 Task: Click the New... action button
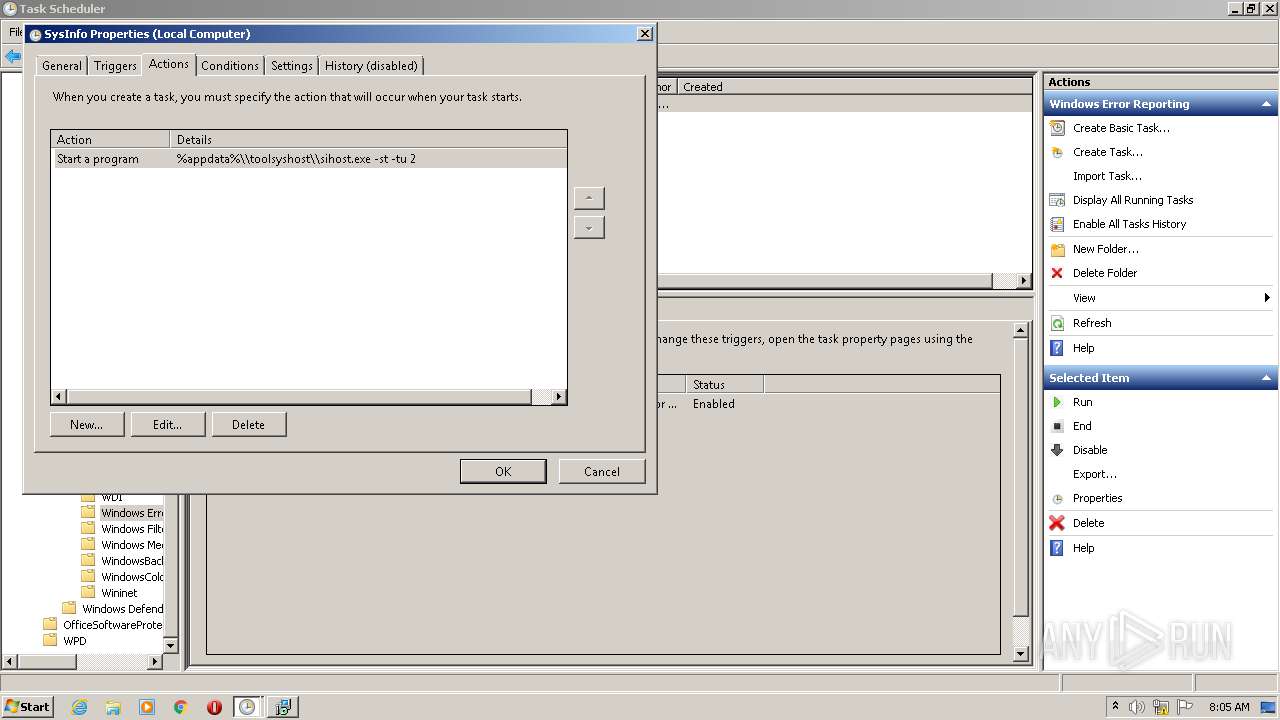point(87,425)
